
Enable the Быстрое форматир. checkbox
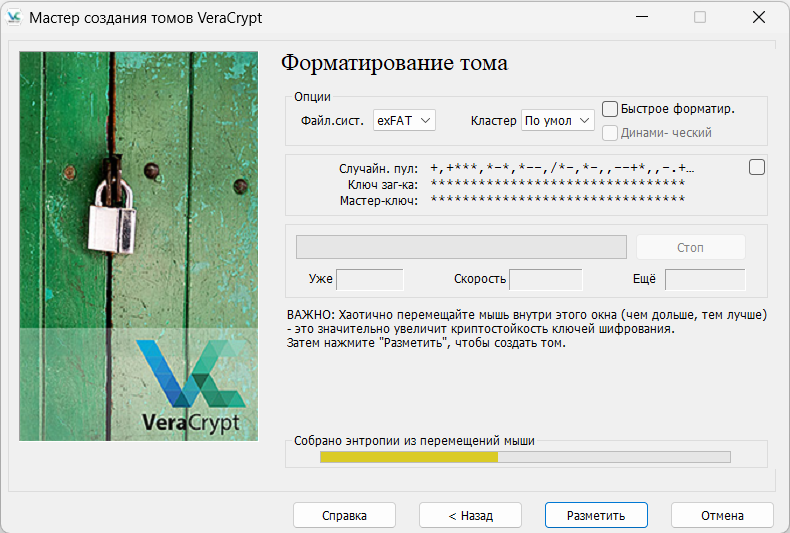pyautogui.click(x=610, y=109)
